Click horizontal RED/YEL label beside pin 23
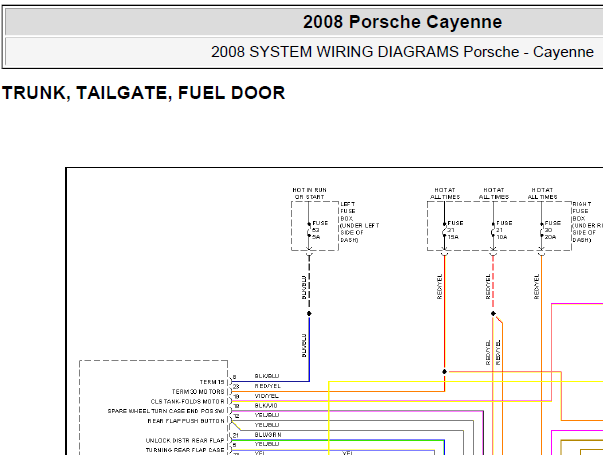 point(268,386)
